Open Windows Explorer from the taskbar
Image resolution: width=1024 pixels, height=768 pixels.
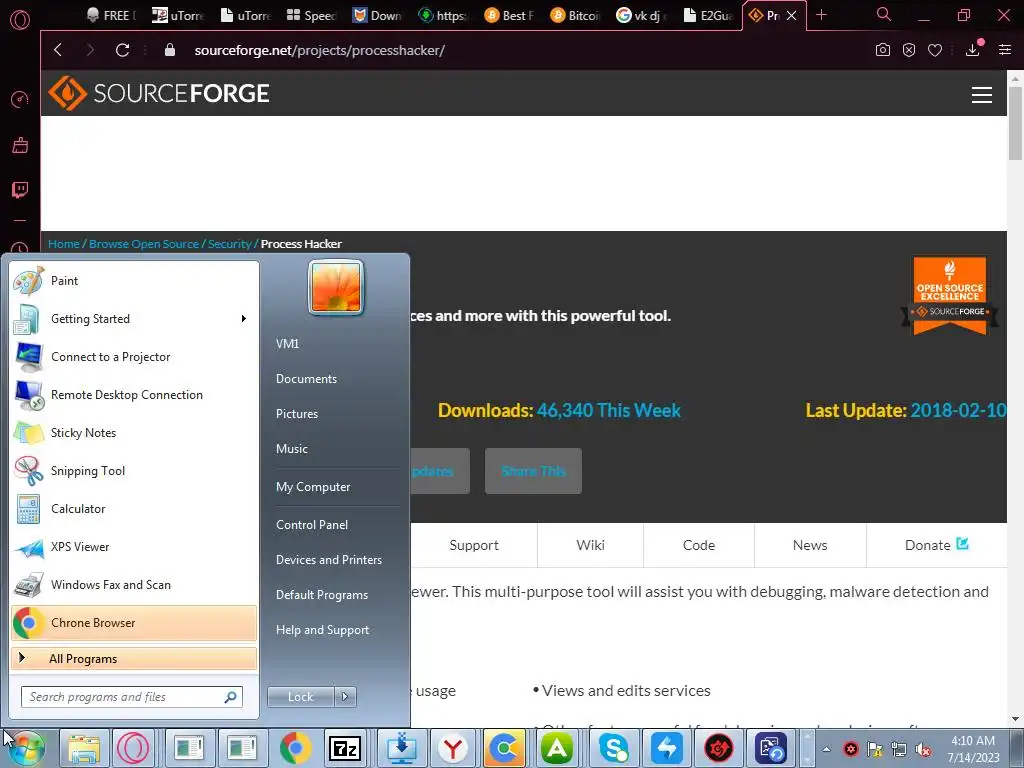84,748
